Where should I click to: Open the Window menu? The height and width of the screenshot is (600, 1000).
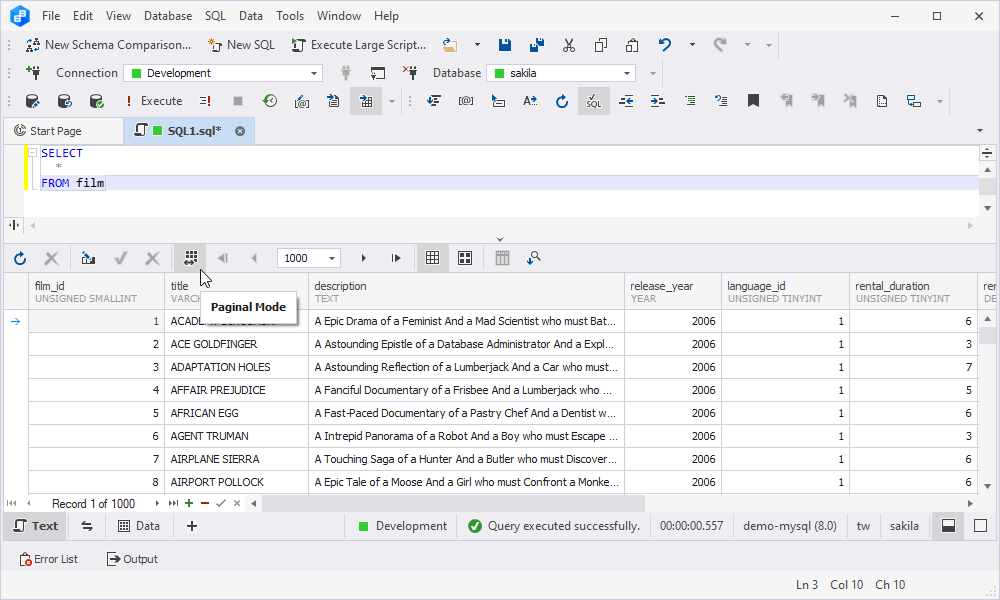point(339,16)
